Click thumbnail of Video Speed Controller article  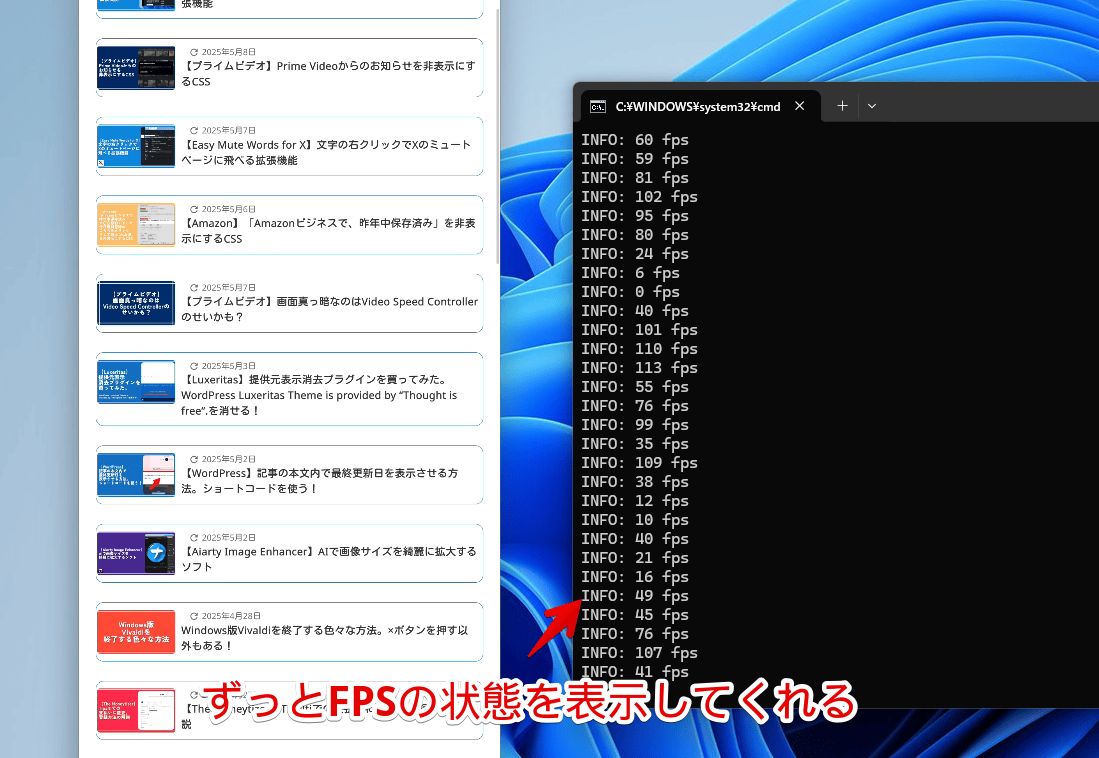136,304
